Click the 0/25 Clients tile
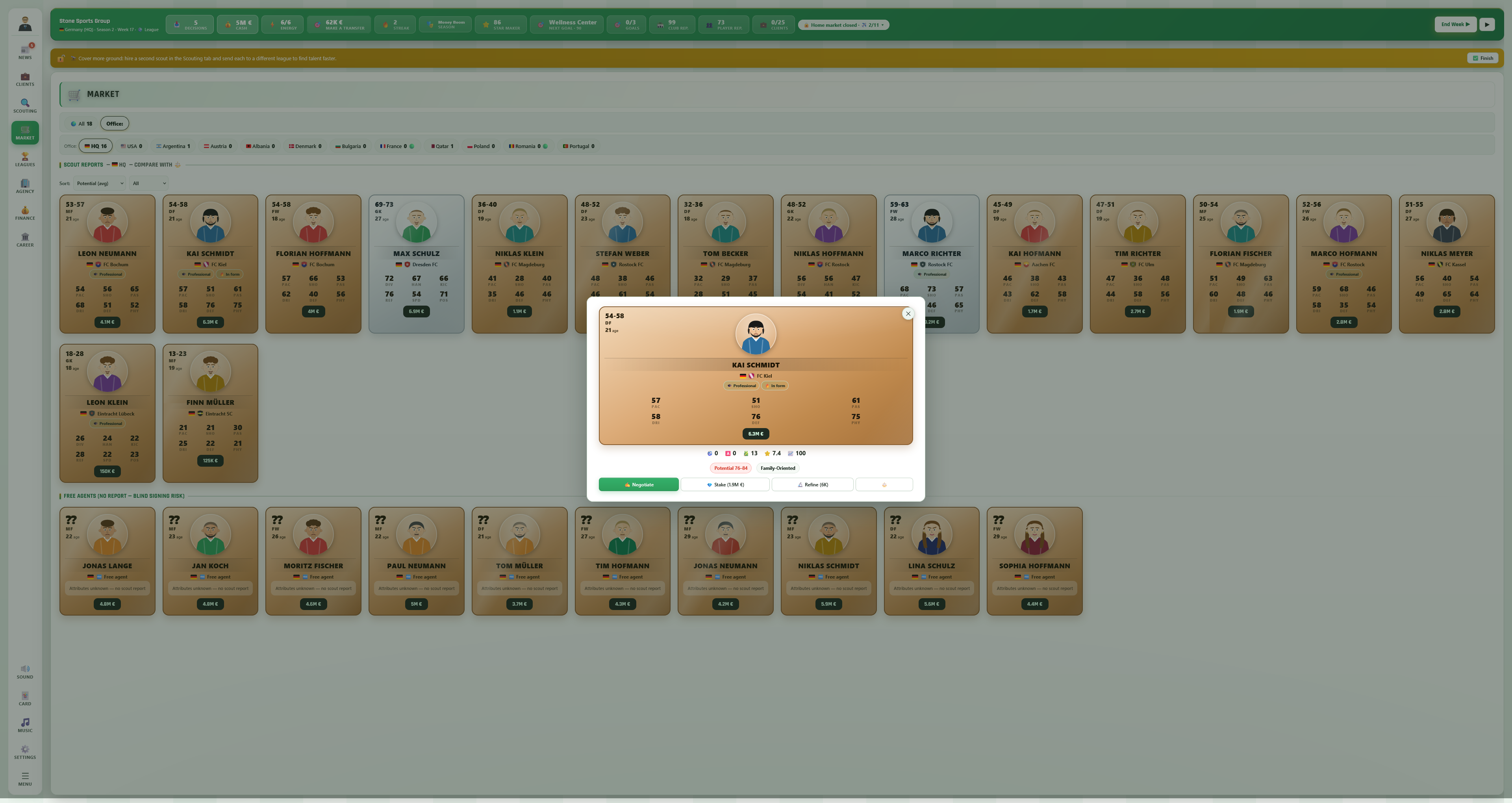Screen dimensions: 1512x803 pyautogui.click(x=774, y=25)
